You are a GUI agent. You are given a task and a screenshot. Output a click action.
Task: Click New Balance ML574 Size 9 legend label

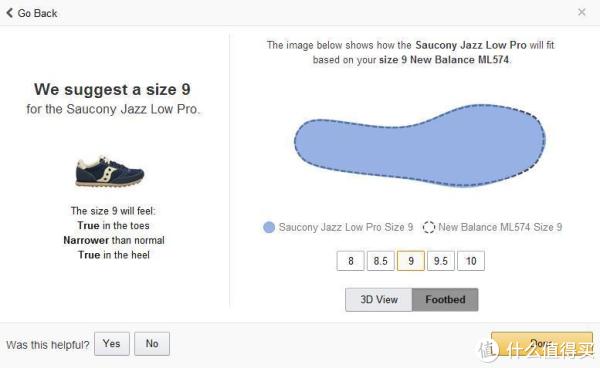(x=500, y=227)
